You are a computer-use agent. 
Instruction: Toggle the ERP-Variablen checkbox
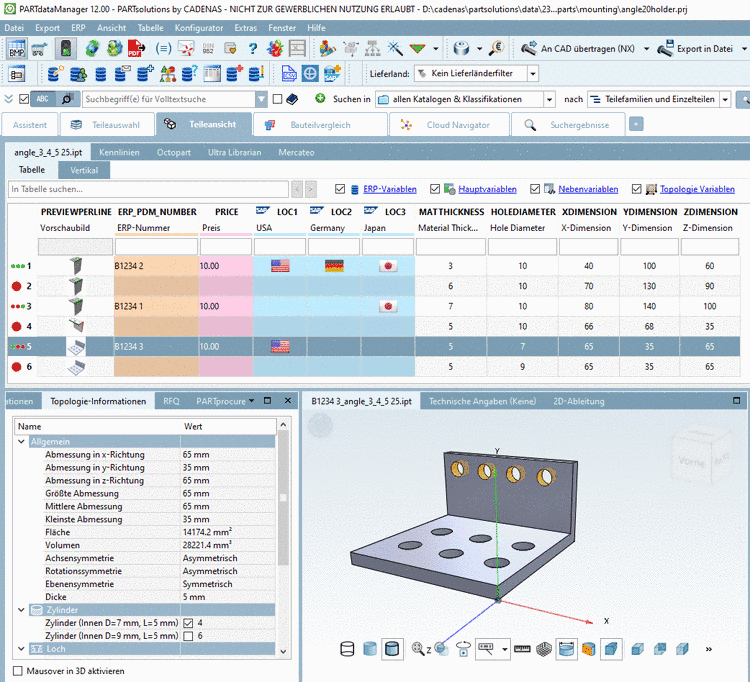[x=340, y=189]
